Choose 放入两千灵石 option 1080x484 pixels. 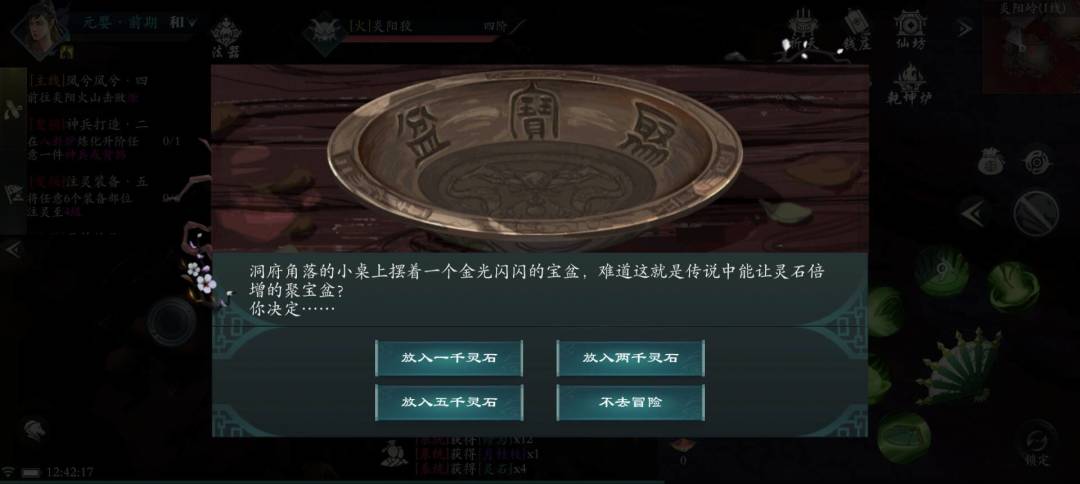point(630,358)
